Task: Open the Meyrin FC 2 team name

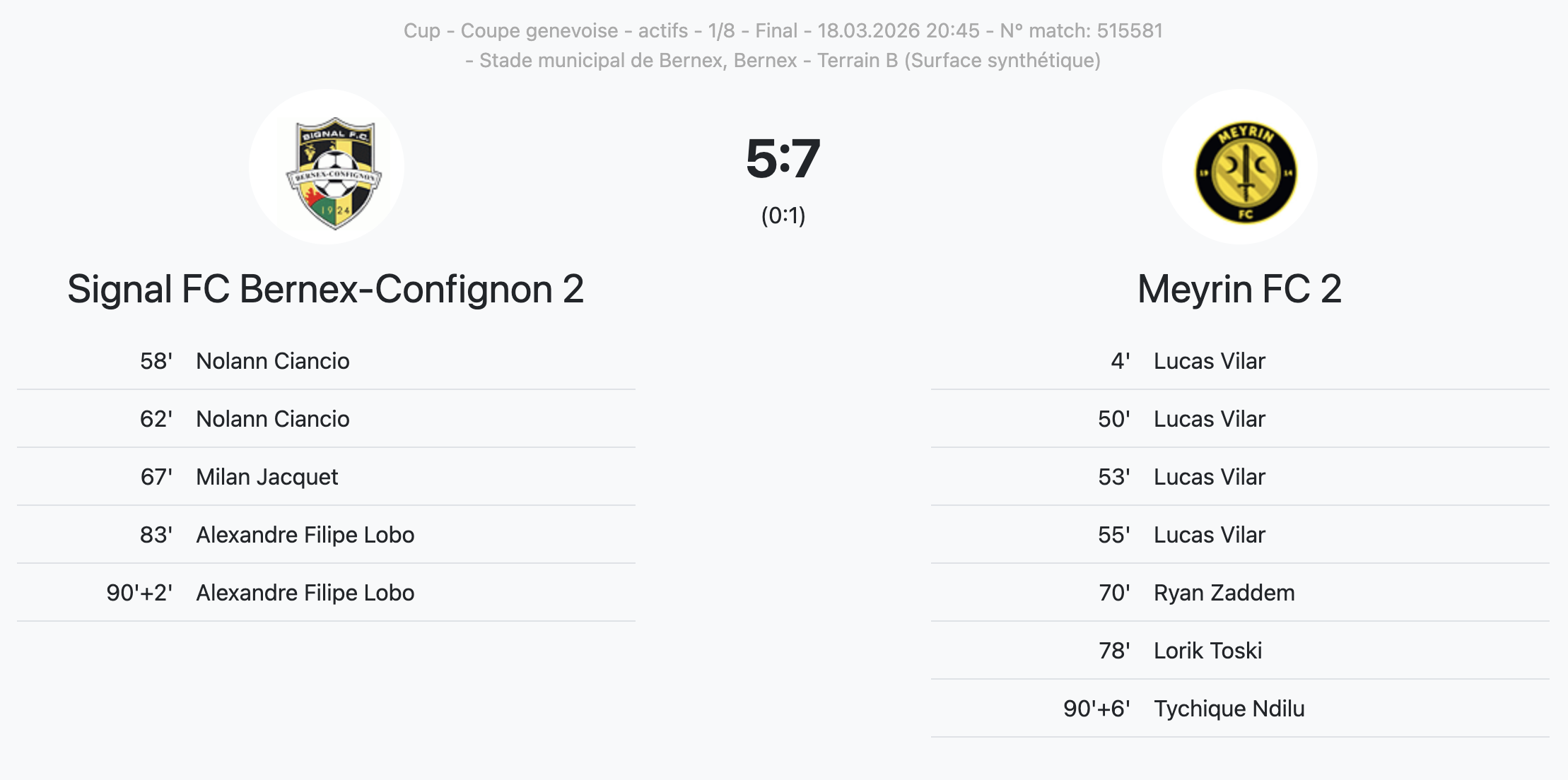Action: pos(1239,289)
